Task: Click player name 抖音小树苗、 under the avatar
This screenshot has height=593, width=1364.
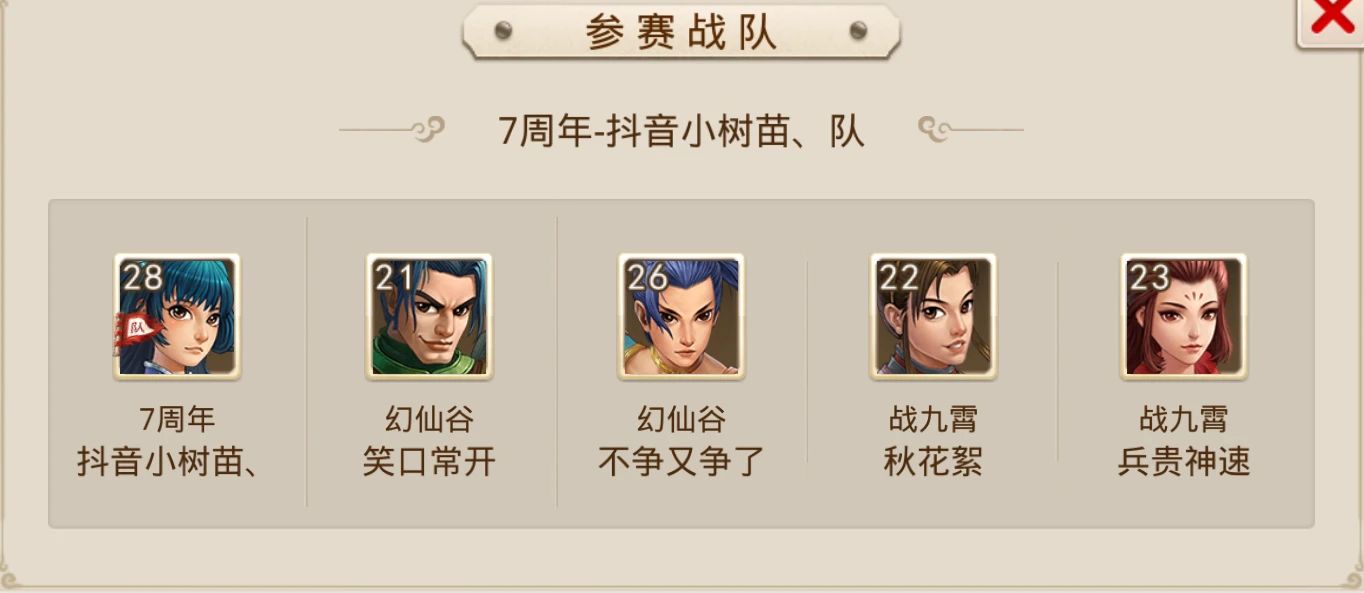Action: [168, 462]
